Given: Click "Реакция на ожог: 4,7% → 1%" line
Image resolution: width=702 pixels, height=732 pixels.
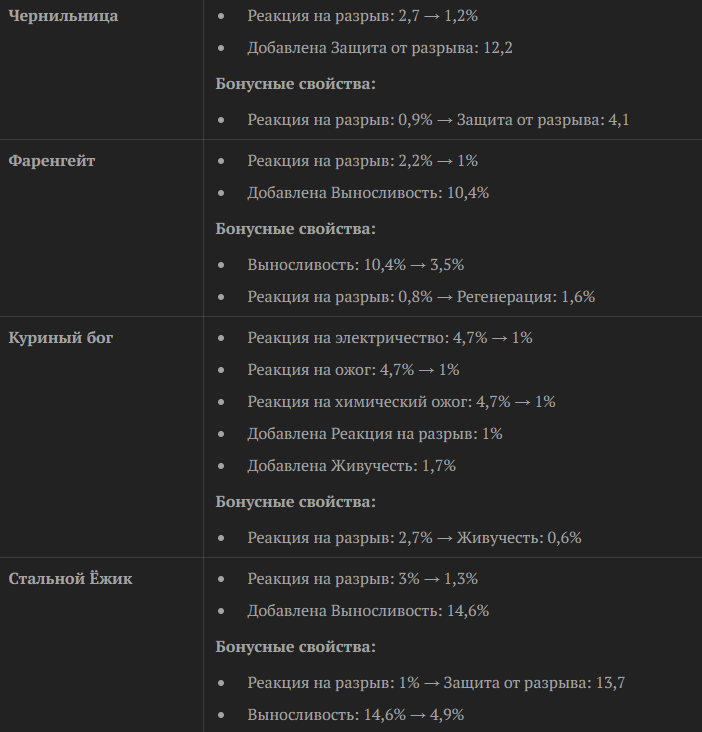Looking at the screenshot, I should tap(353, 370).
